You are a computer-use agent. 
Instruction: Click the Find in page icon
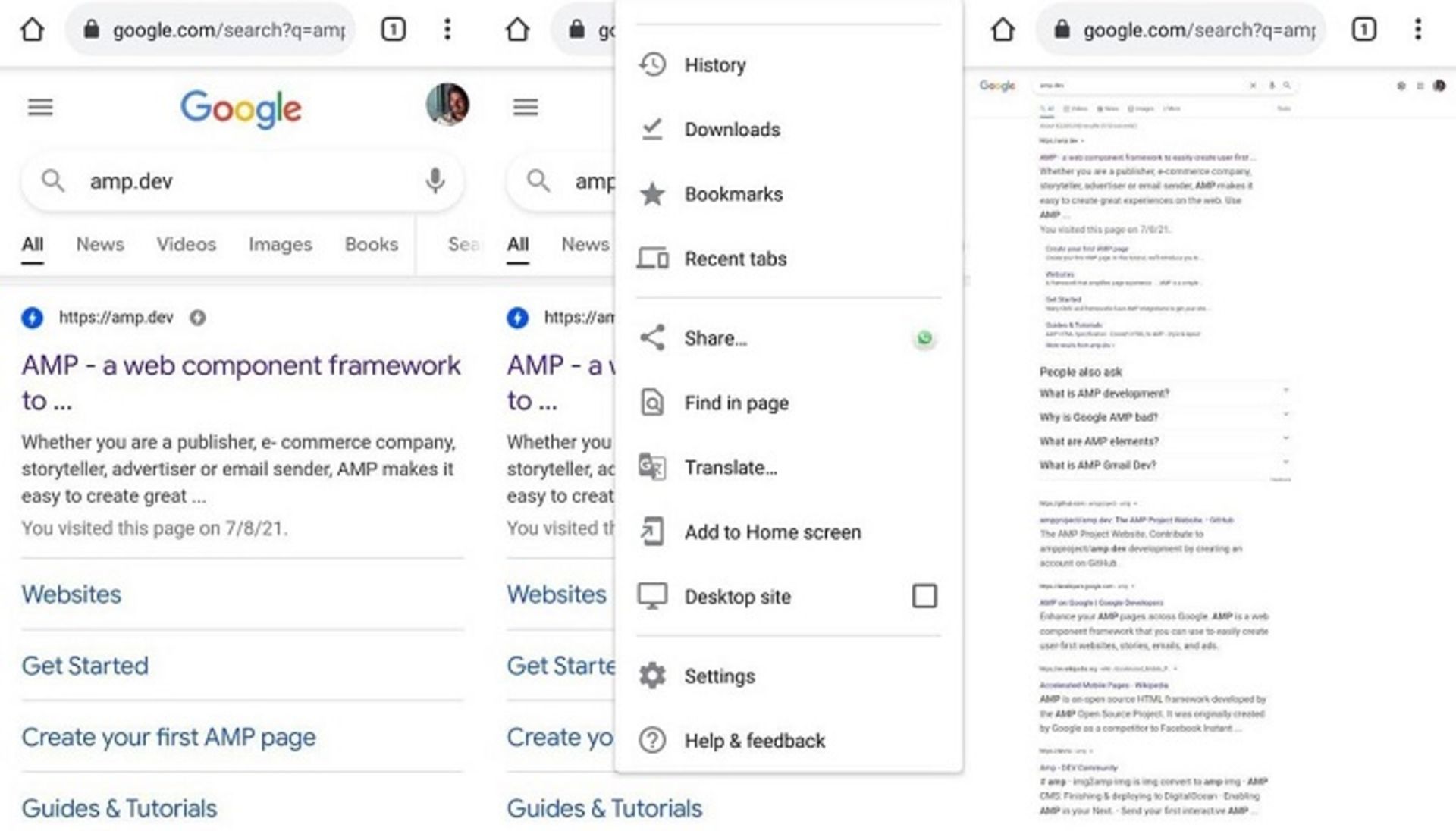click(x=652, y=403)
